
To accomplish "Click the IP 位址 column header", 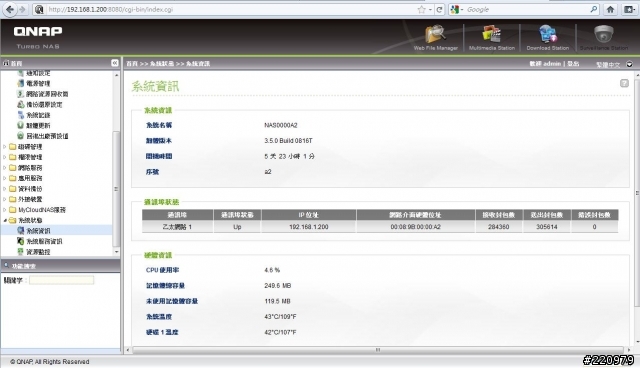I will pos(309,215).
